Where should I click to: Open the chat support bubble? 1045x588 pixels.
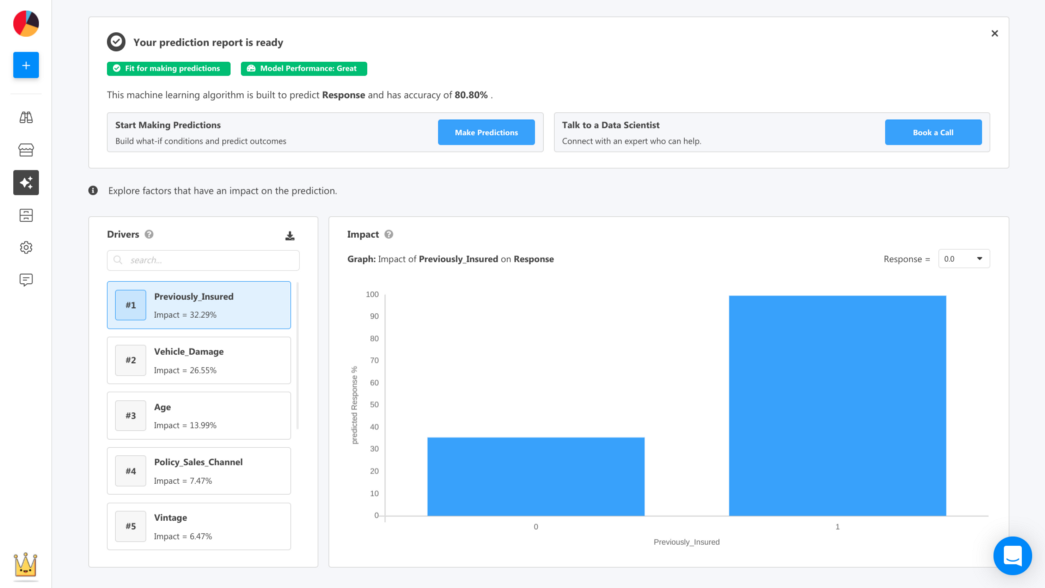(x=1012, y=555)
